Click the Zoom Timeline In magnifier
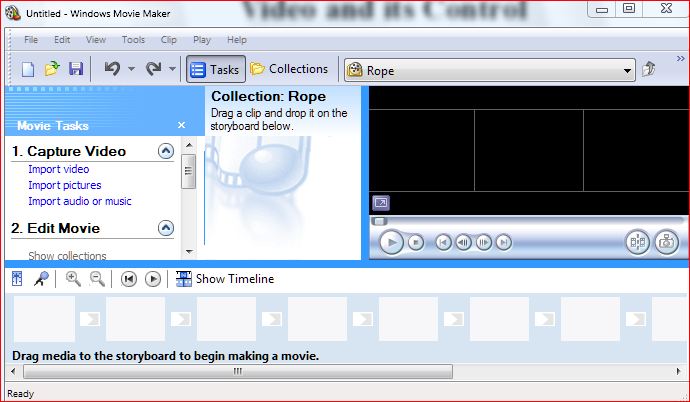The image size is (690, 402). point(73,279)
